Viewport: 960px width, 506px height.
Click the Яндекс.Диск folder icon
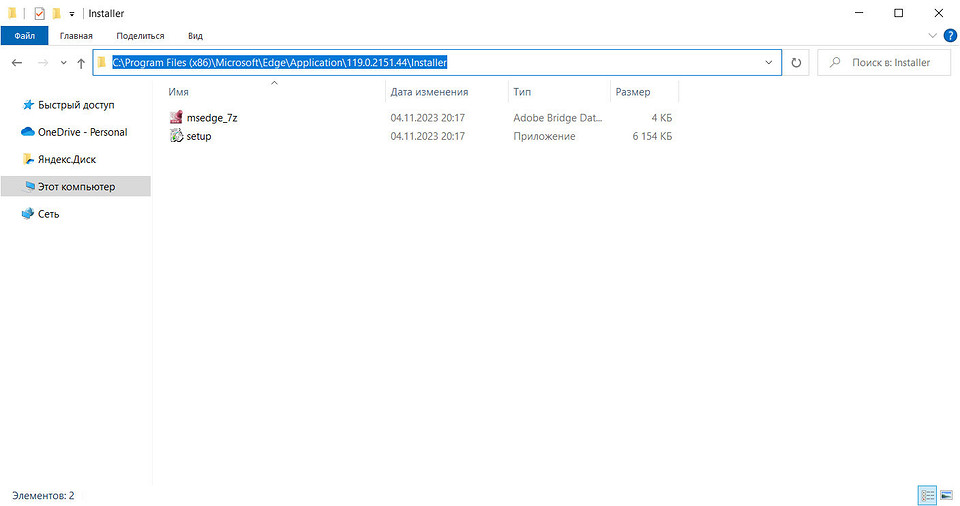28,159
